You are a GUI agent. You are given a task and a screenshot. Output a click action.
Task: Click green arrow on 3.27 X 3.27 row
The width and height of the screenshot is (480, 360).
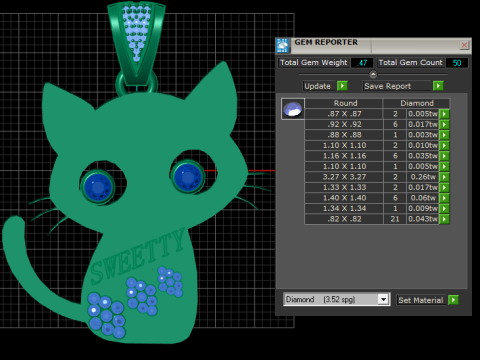tap(444, 177)
